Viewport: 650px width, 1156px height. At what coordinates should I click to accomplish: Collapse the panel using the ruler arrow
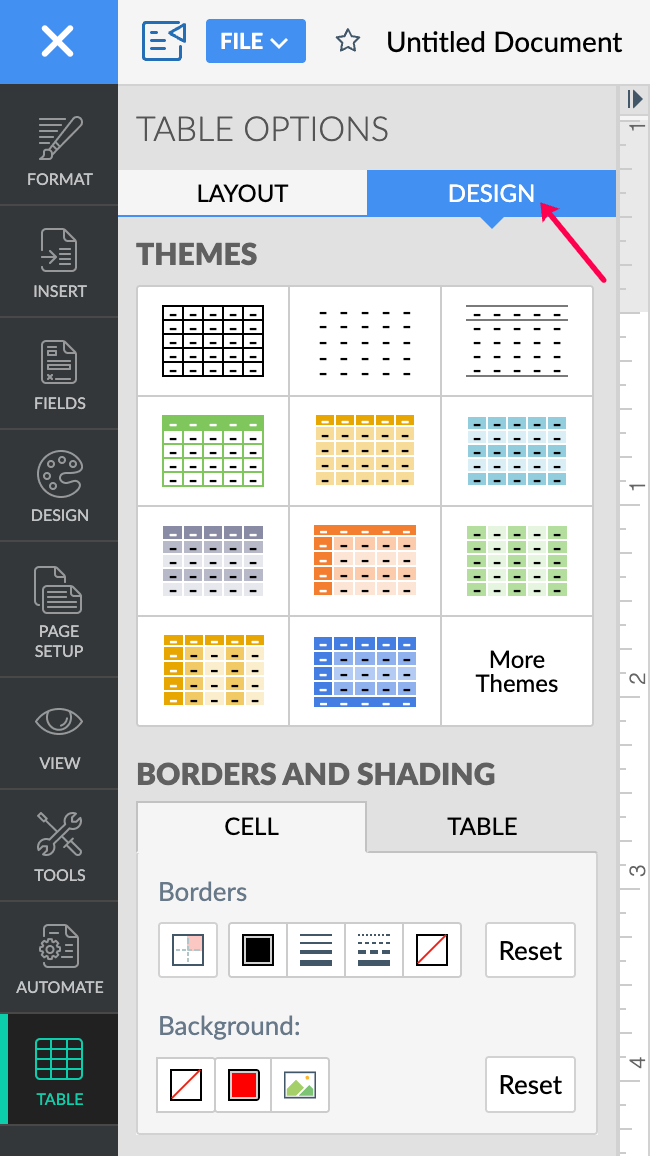pos(634,99)
